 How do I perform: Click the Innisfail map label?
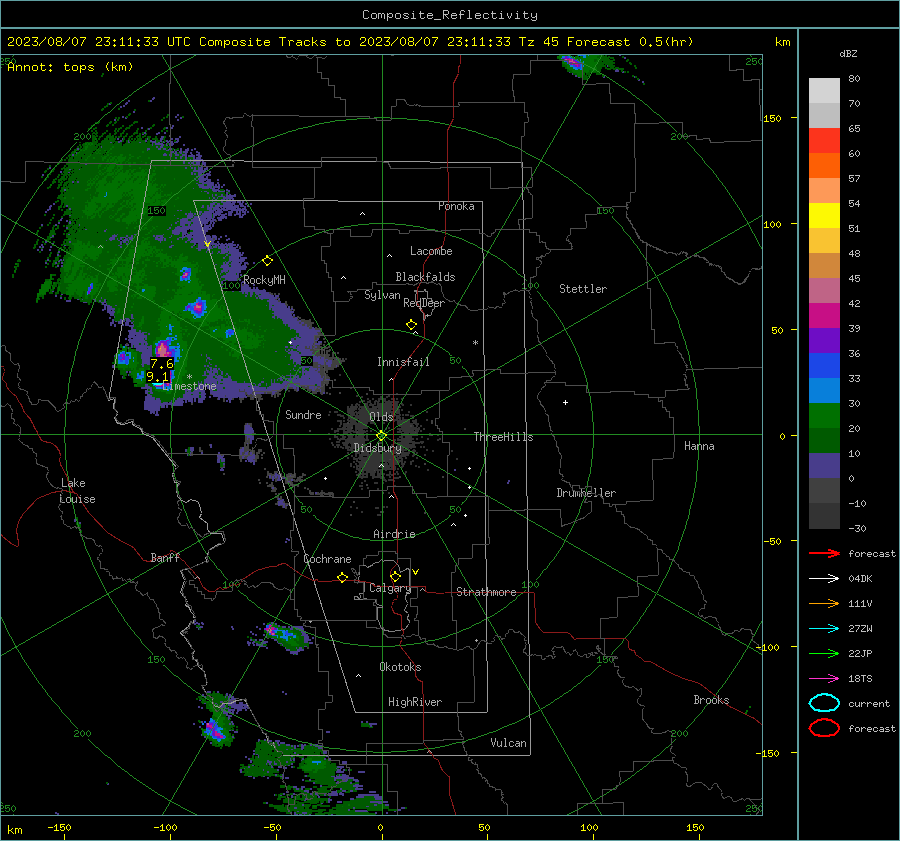403,362
